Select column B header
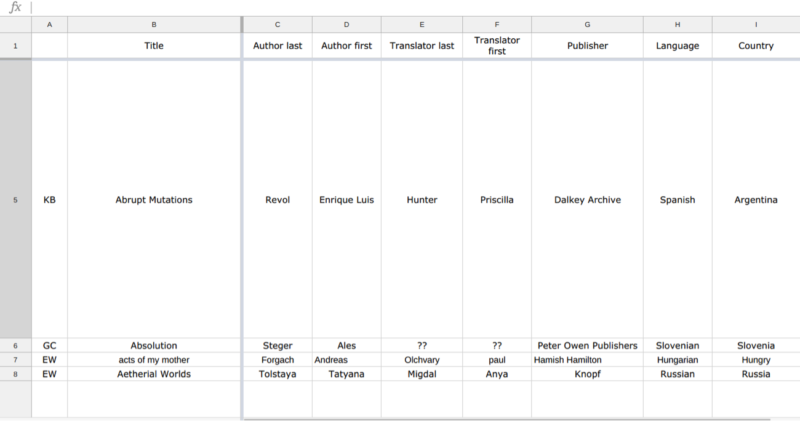Image resolution: width=800 pixels, height=421 pixels. (154, 24)
